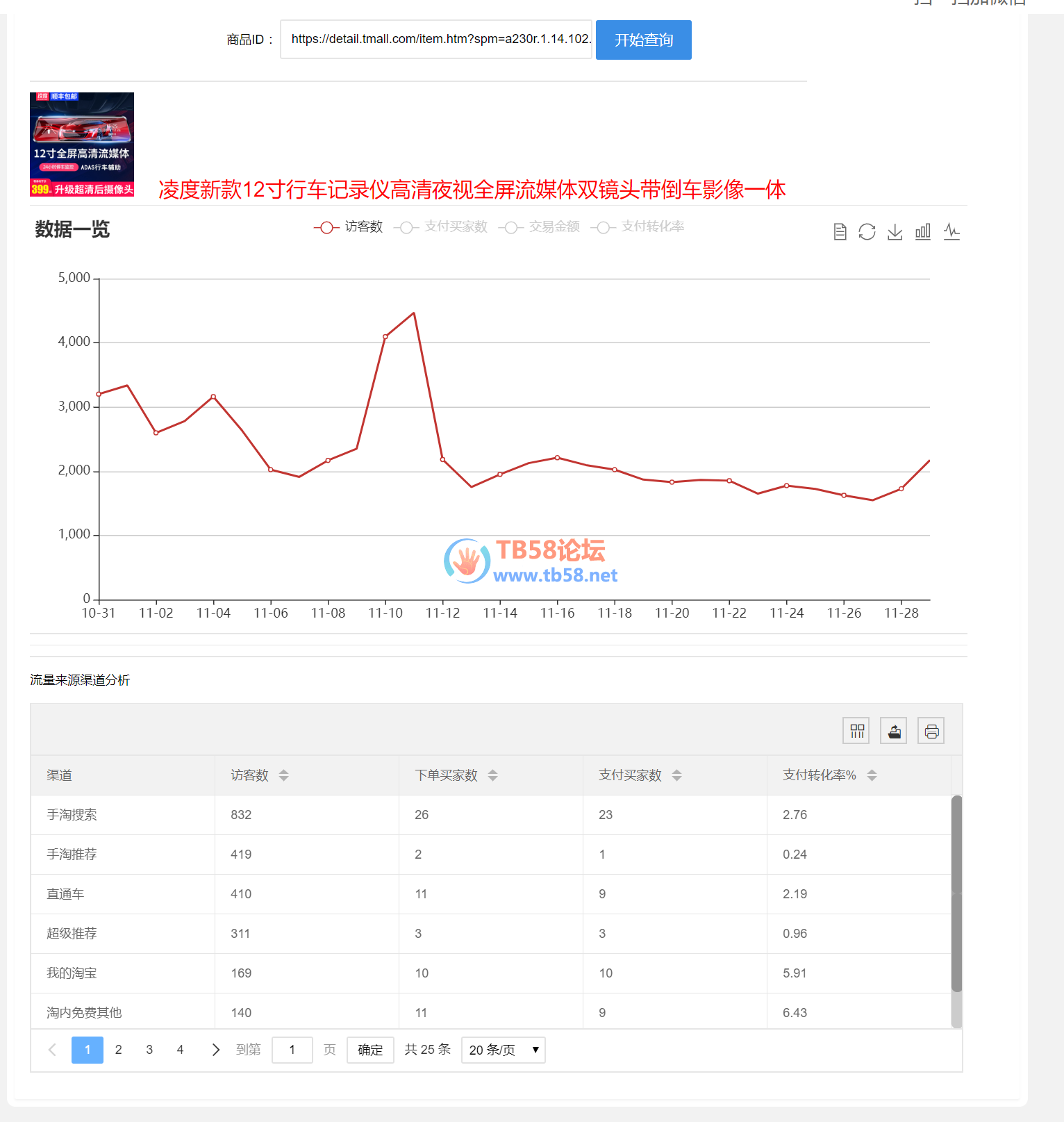Select page 4 in pagination

click(180, 1050)
